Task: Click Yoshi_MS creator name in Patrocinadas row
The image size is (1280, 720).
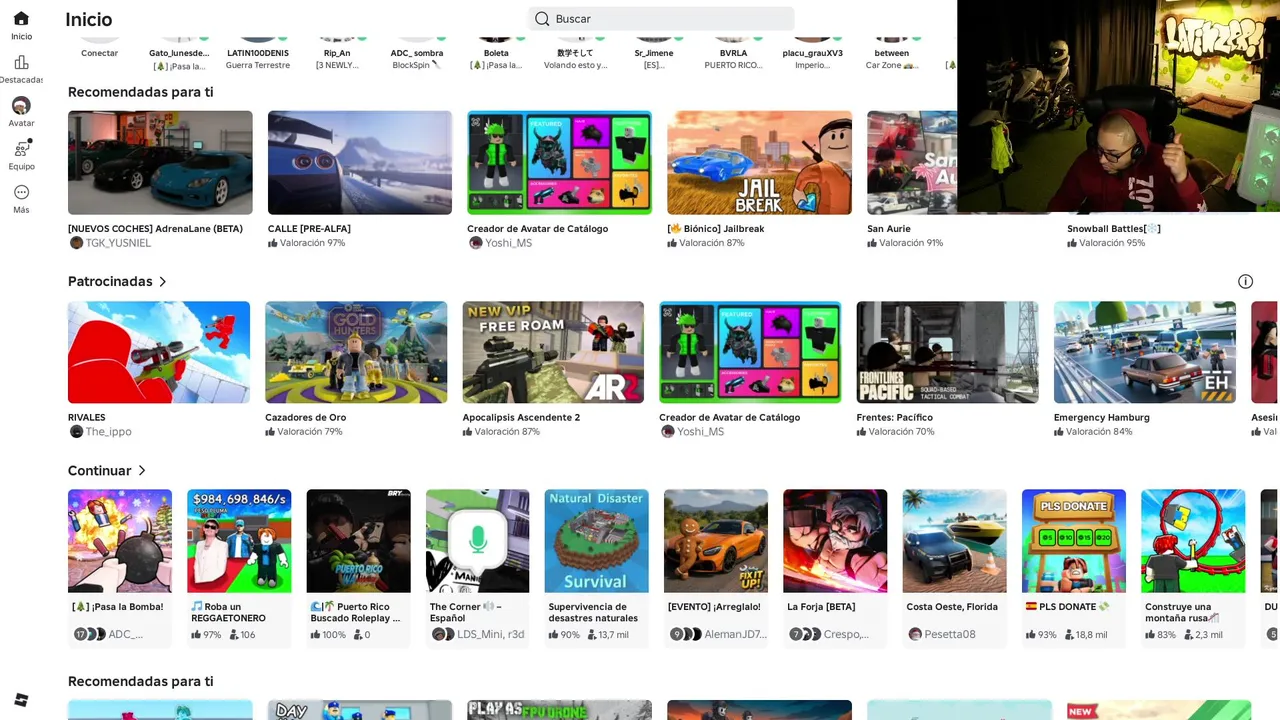Action: [x=701, y=432]
